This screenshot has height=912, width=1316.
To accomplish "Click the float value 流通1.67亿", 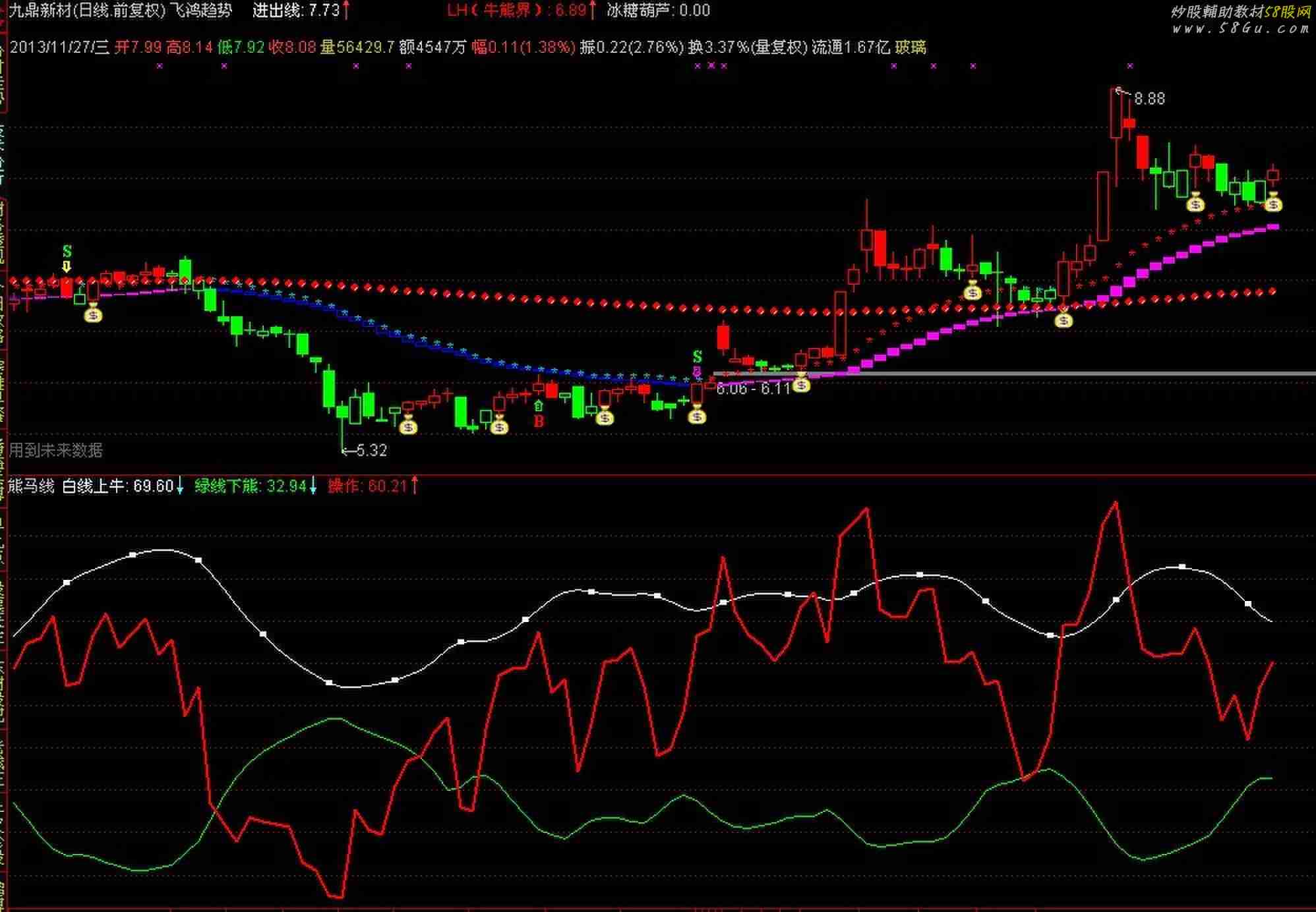I will point(851,47).
